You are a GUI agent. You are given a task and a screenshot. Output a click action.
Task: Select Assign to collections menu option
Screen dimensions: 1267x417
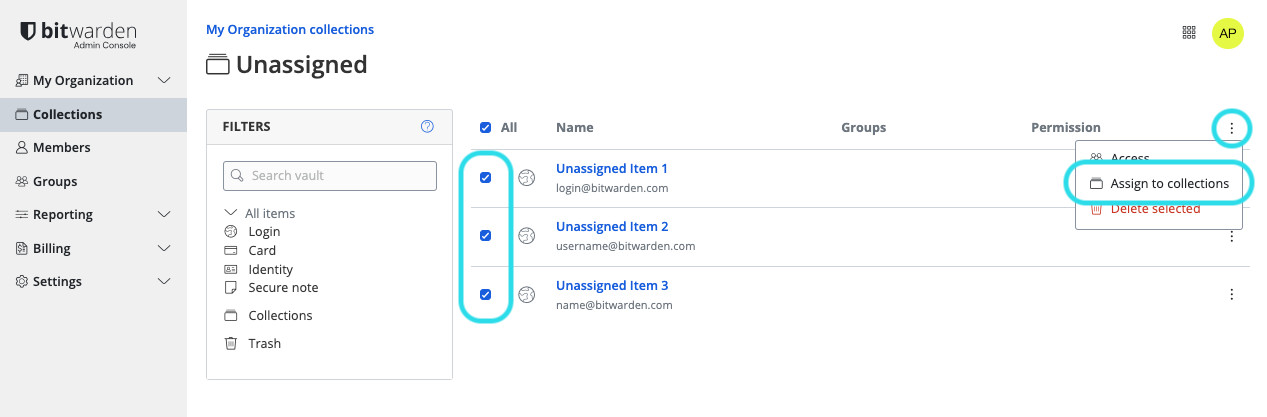(x=1159, y=184)
